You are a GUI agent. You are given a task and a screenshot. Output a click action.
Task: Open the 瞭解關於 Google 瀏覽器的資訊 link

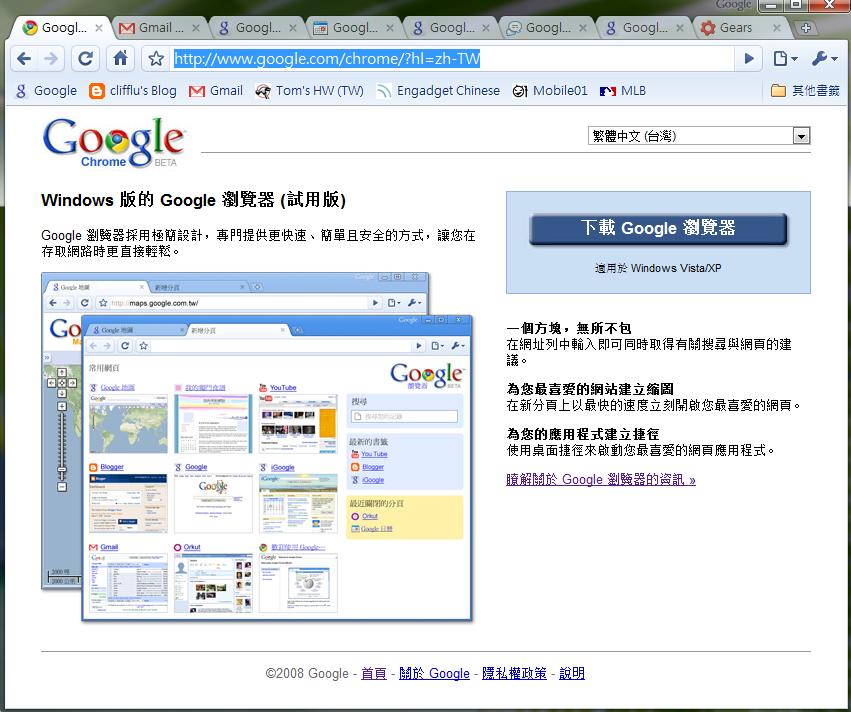601,480
